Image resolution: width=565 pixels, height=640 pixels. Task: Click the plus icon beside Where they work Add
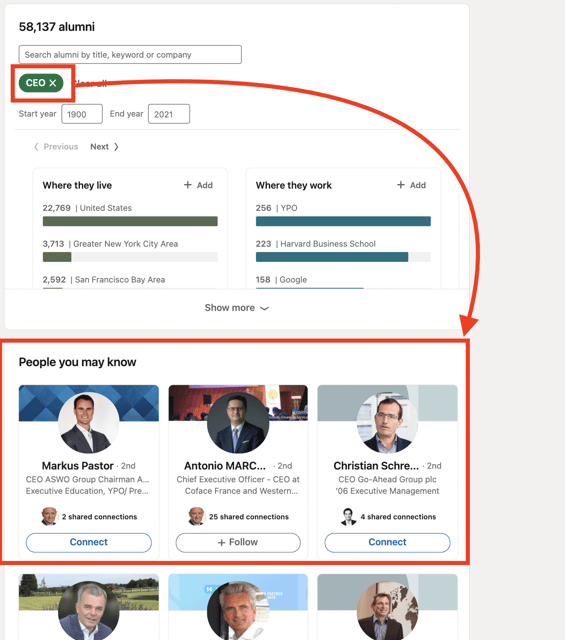[401, 185]
